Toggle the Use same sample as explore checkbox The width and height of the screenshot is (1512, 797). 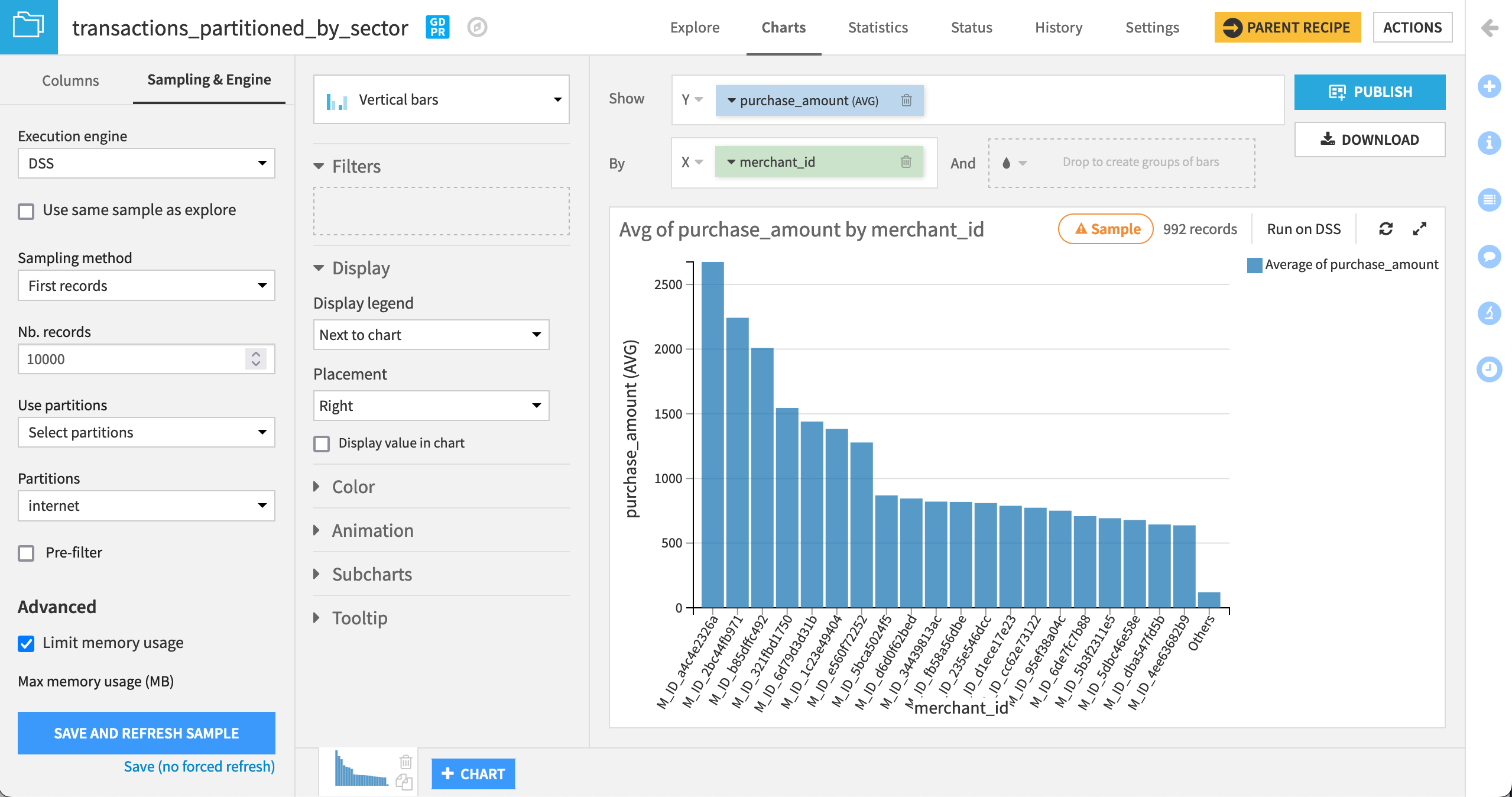pos(27,211)
